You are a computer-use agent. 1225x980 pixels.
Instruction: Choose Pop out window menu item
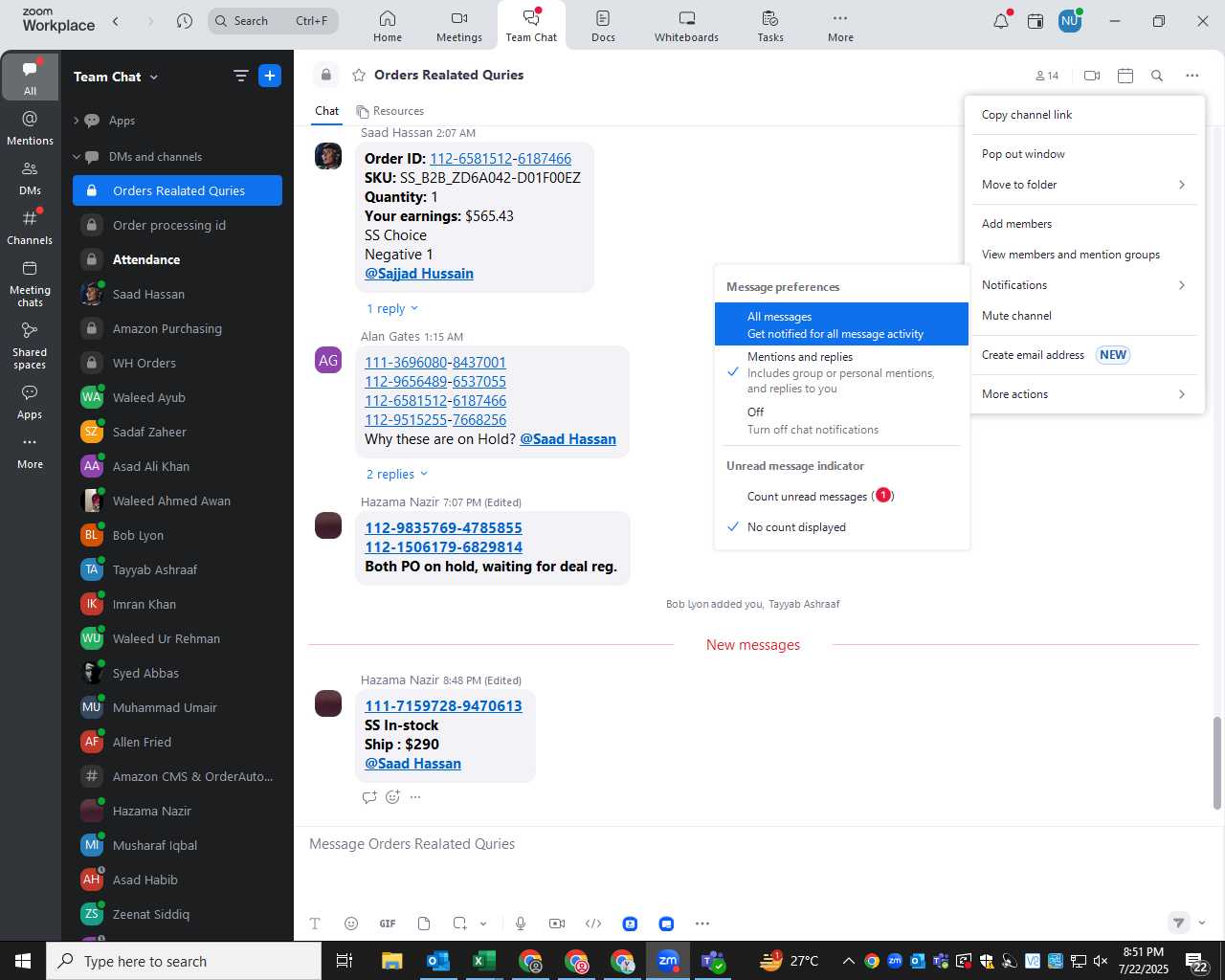coord(1084,154)
